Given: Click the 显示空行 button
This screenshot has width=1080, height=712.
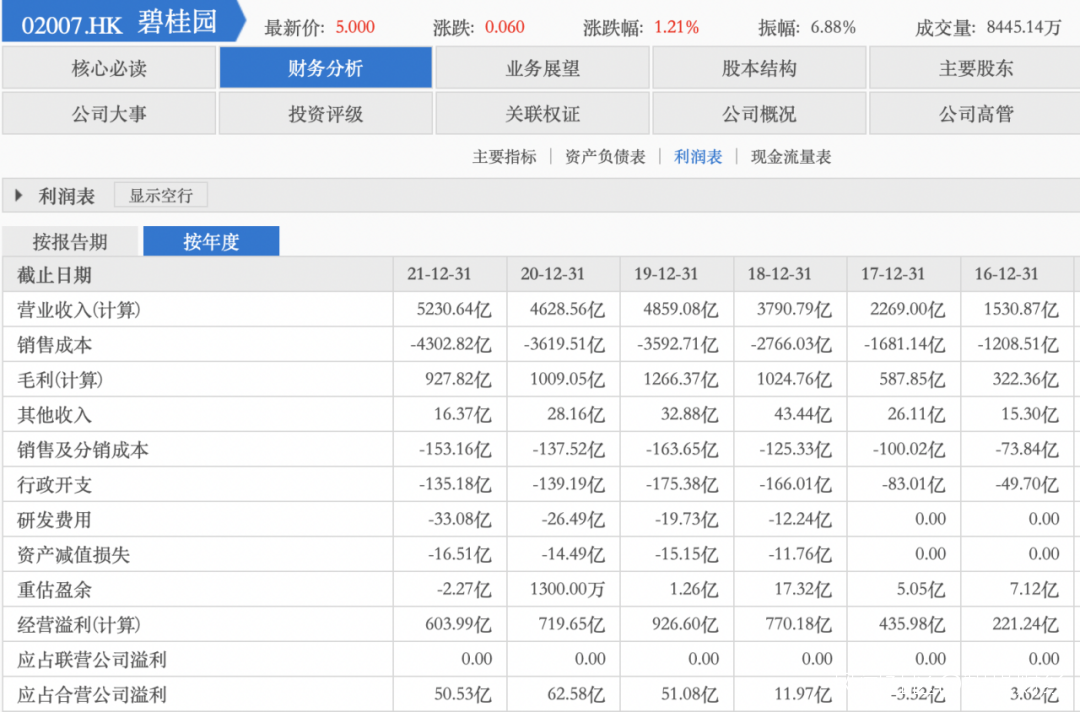Looking at the screenshot, I should click(160, 195).
